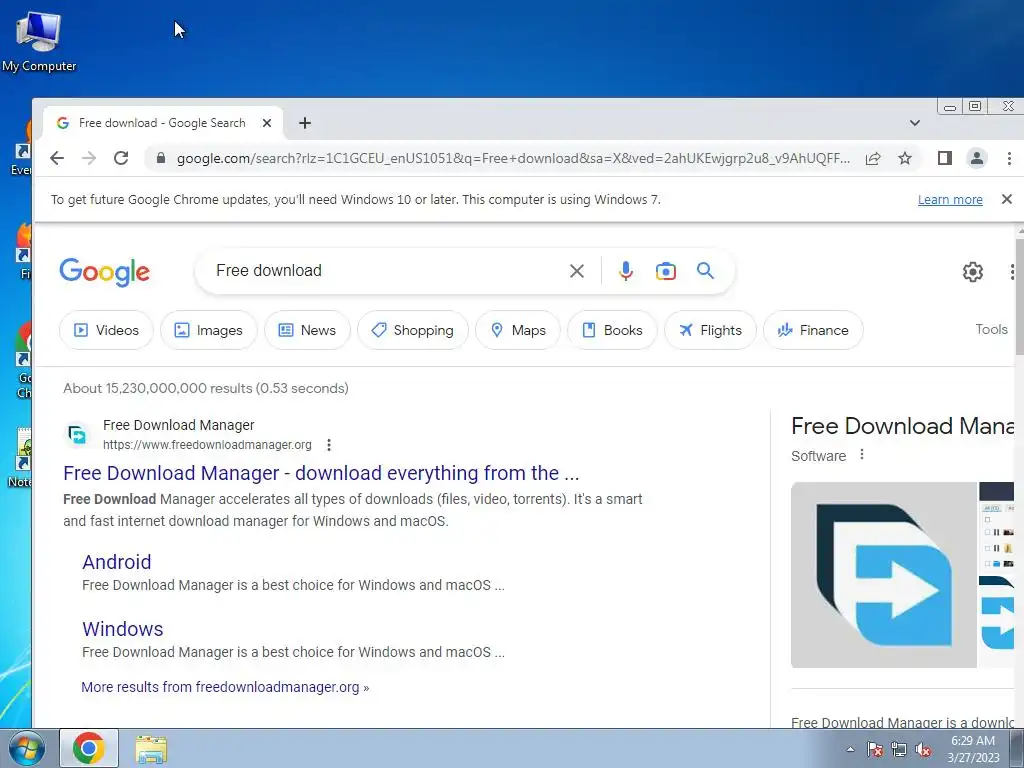Clear the search box with the X icon

tap(577, 271)
